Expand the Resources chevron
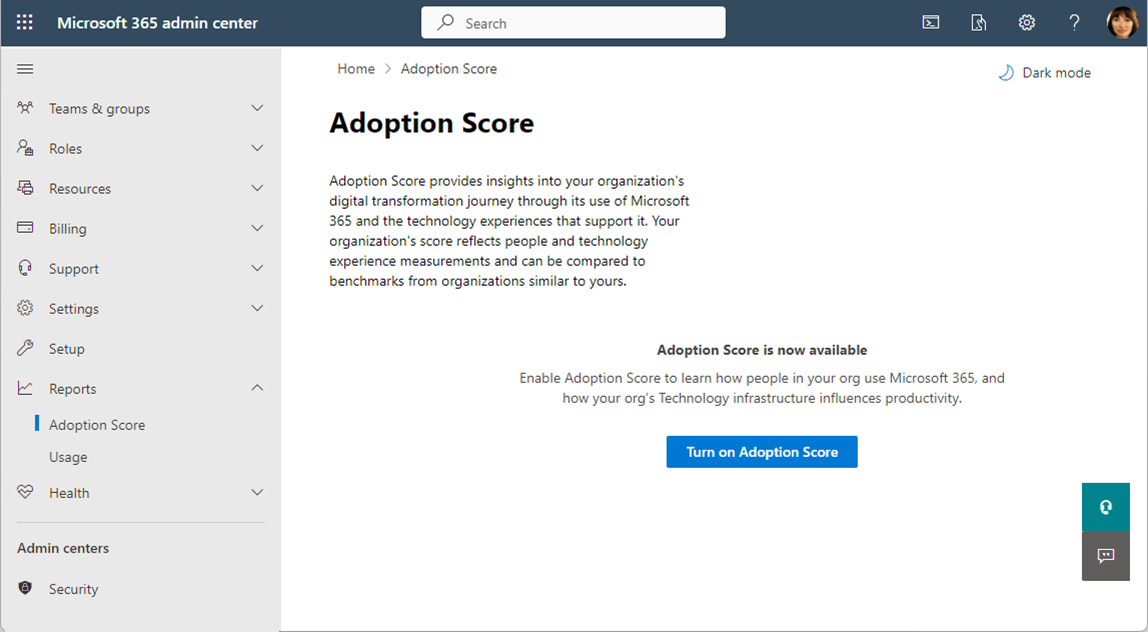 (257, 188)
